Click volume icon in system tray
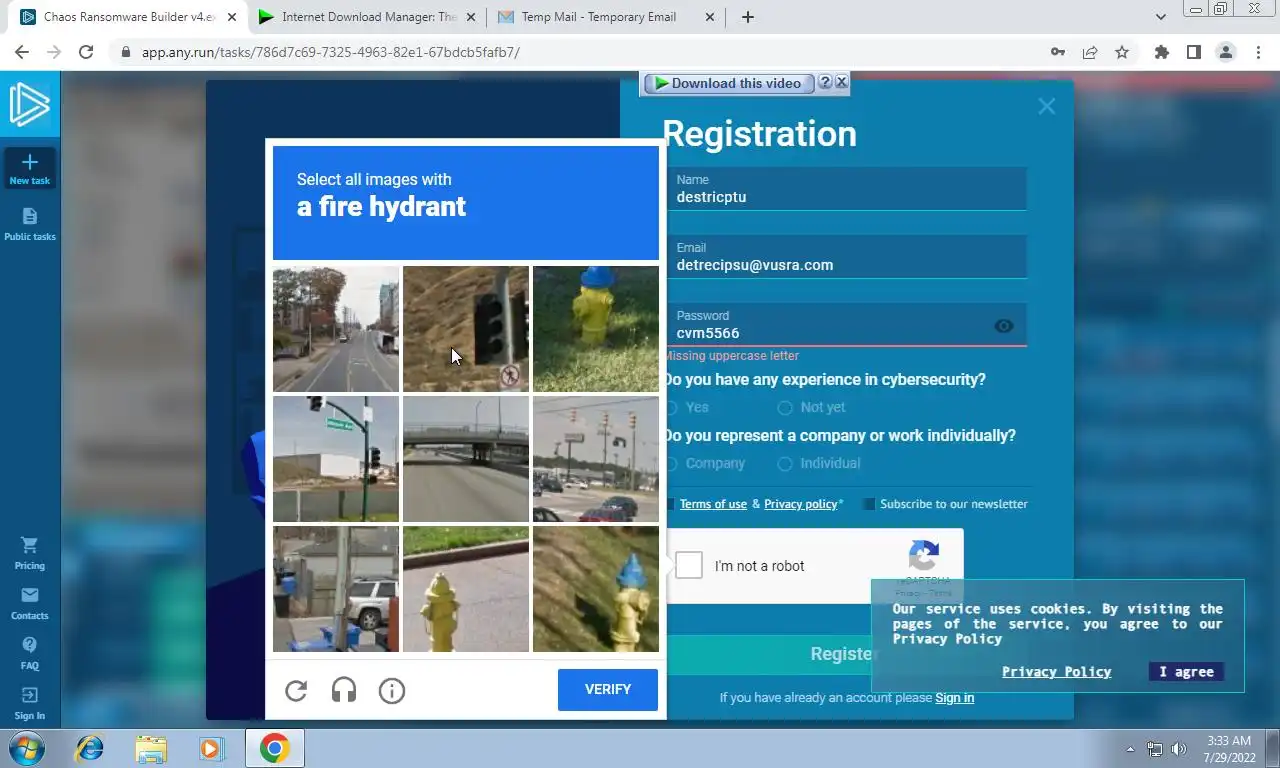Image resolution: width=1280 pixels, height=768 pixels. (1179, 749)
